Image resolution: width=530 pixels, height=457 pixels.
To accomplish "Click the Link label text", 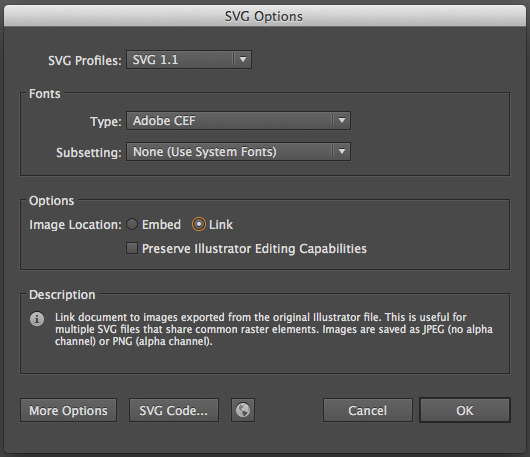I will click(x=221, y=224).
